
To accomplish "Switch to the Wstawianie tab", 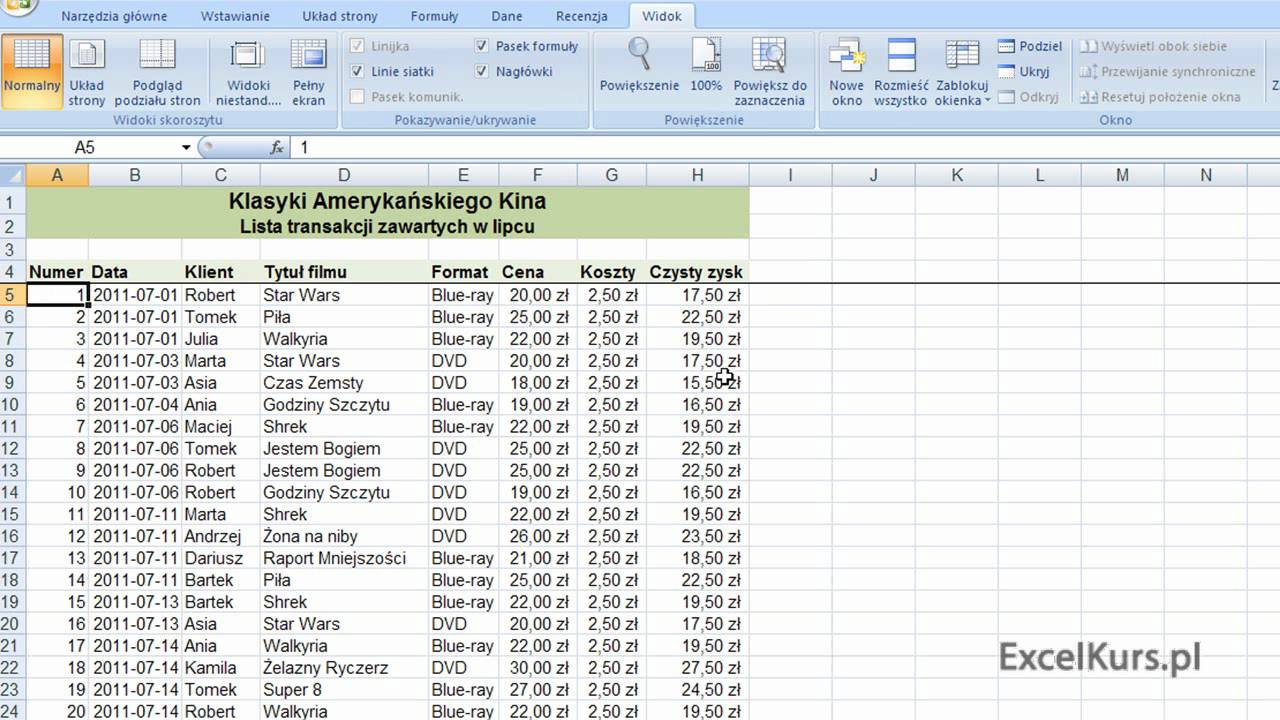I will [235, 16].
